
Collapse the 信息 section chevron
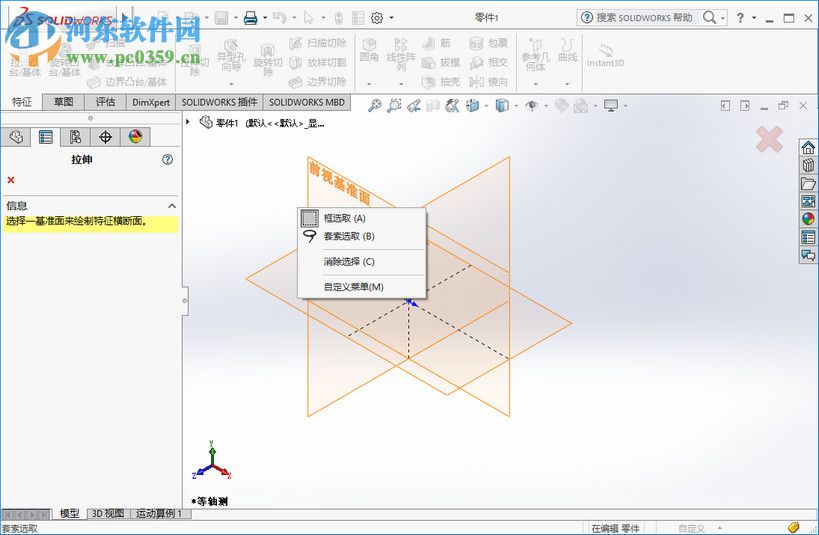click(171, 206)
